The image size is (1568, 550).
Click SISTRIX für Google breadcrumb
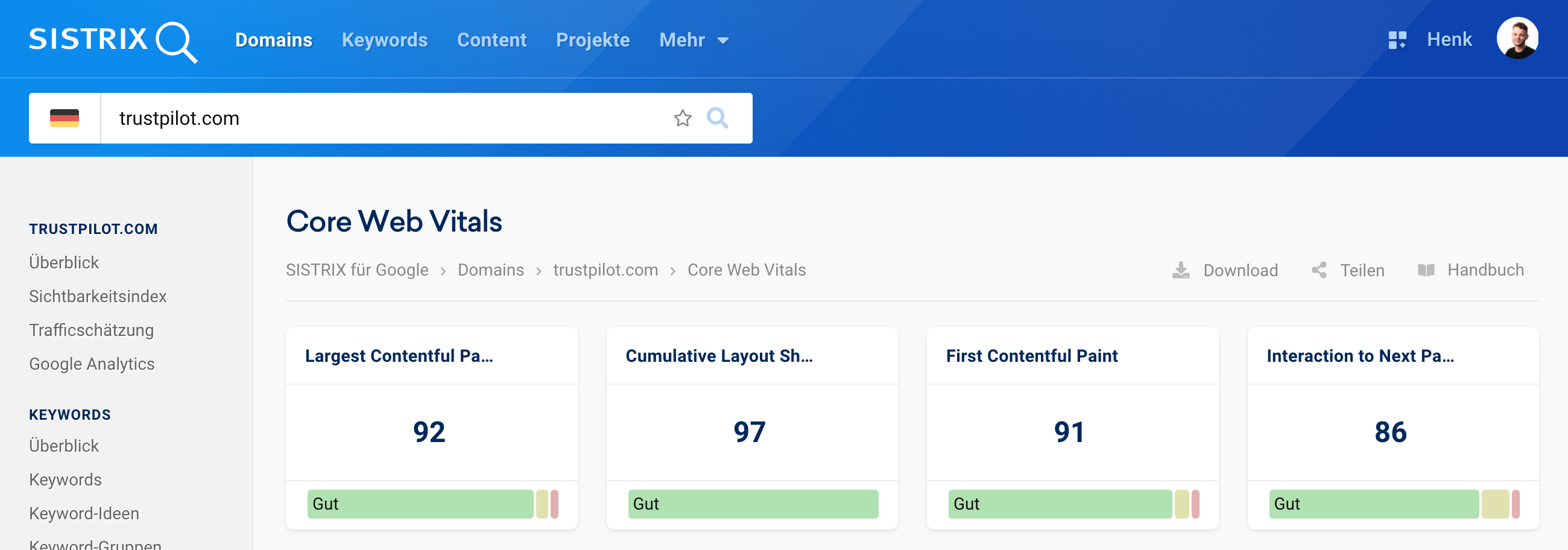click(357, 270)
